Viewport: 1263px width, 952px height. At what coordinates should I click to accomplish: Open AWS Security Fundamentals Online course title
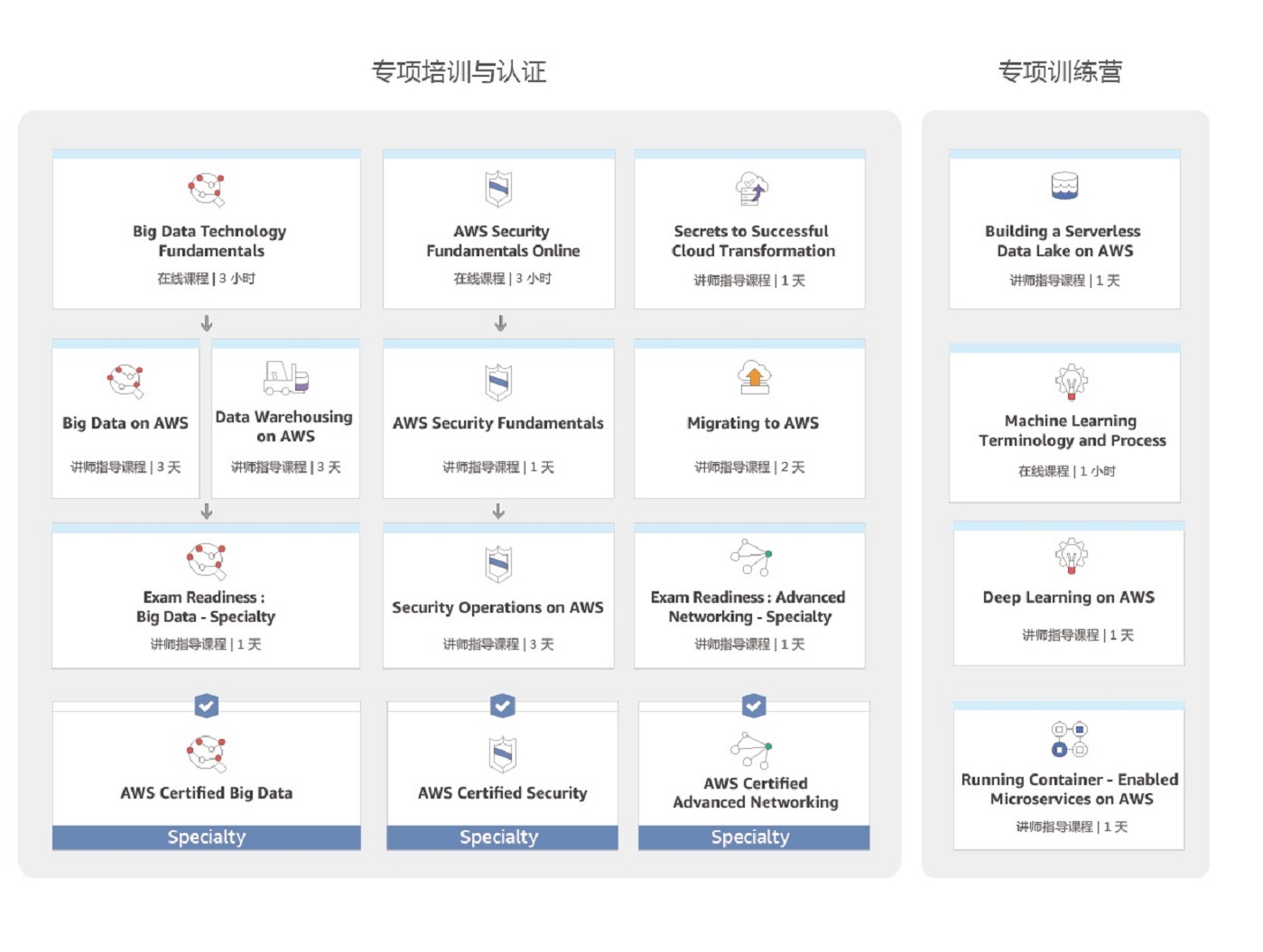503,241
